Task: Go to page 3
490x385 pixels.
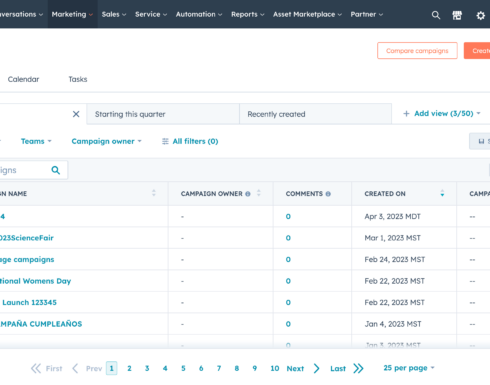Action: 147,368
